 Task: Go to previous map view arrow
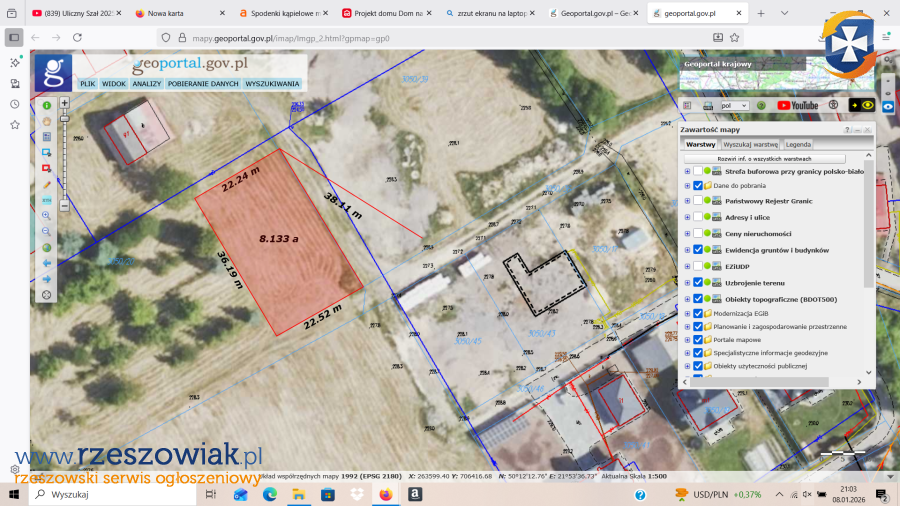[x=46, y=263]
